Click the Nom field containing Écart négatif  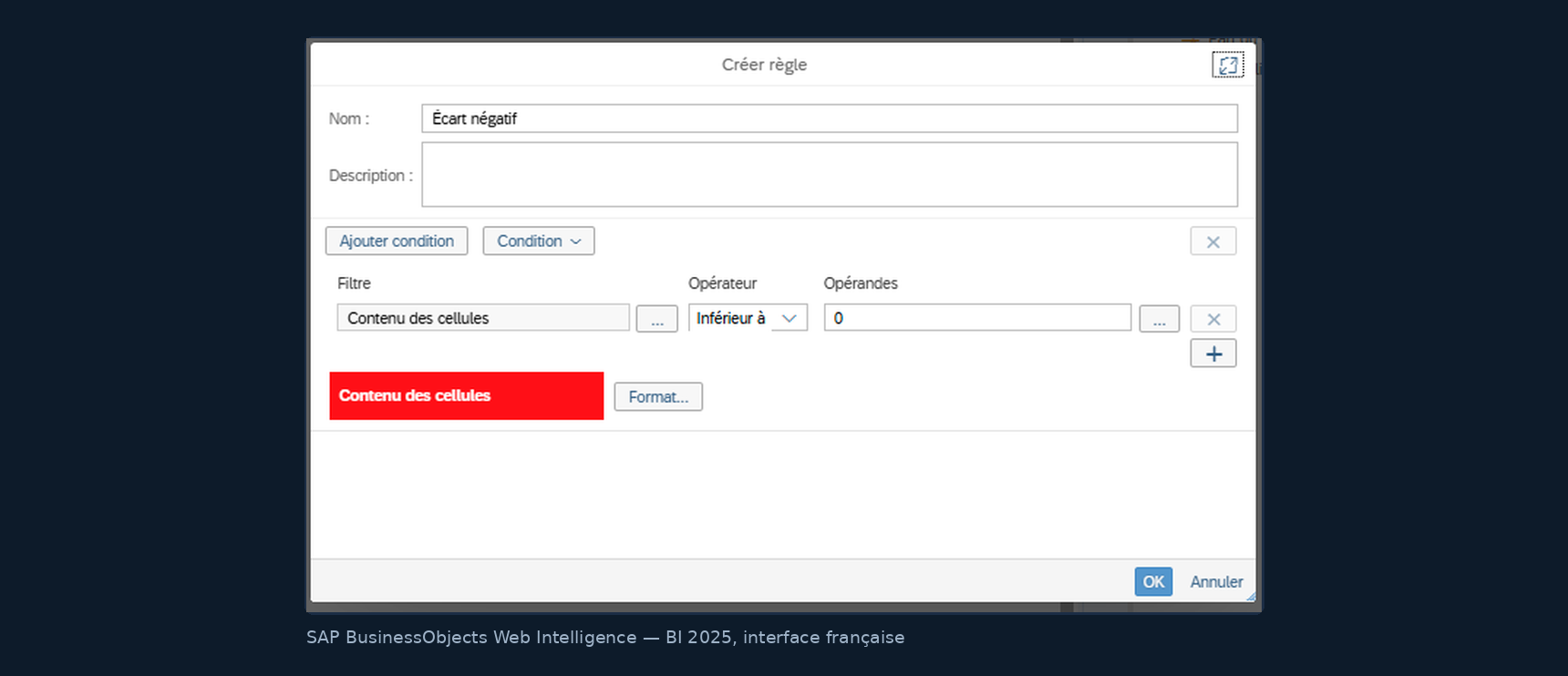point(830,118)
